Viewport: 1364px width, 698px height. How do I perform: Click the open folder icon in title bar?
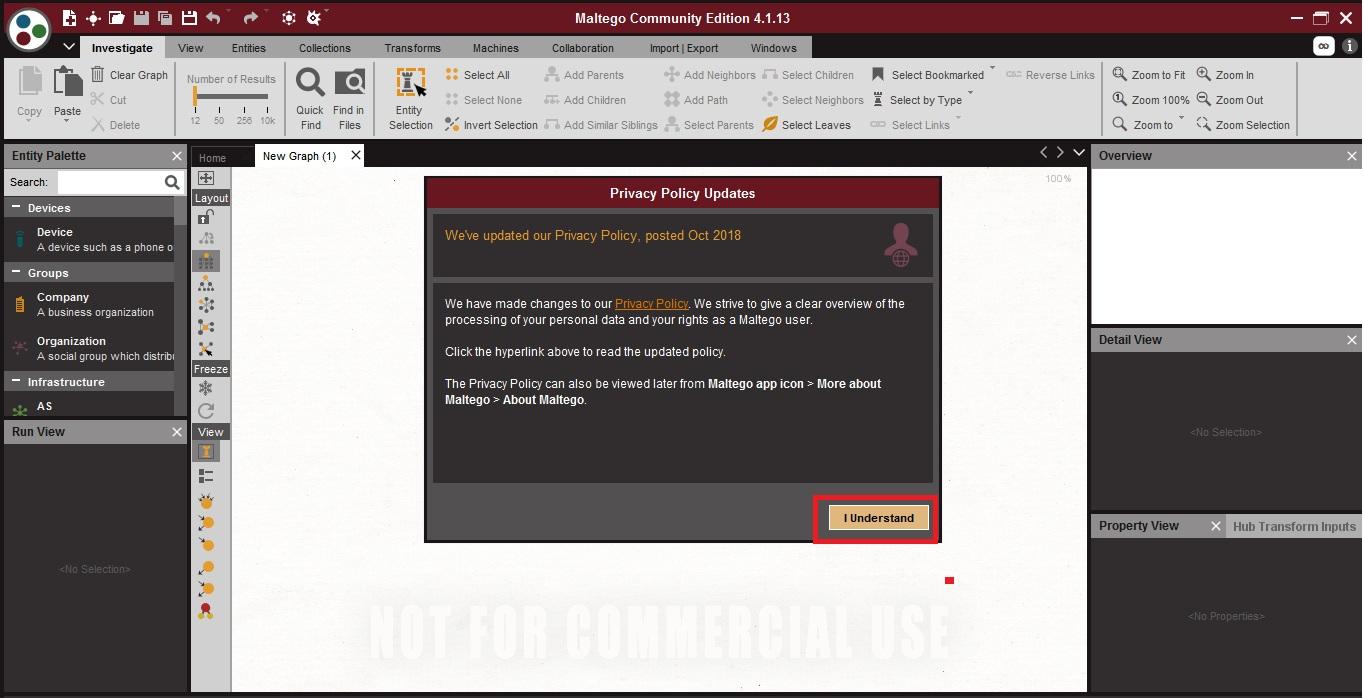[117, 18]
